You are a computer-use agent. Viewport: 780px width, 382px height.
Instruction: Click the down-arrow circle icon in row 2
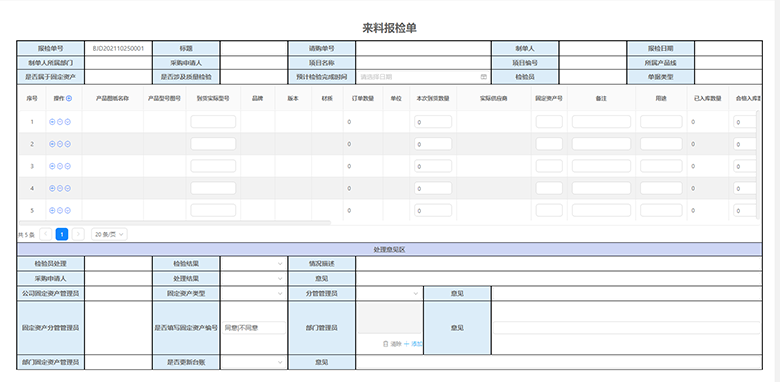click(68, 144)
